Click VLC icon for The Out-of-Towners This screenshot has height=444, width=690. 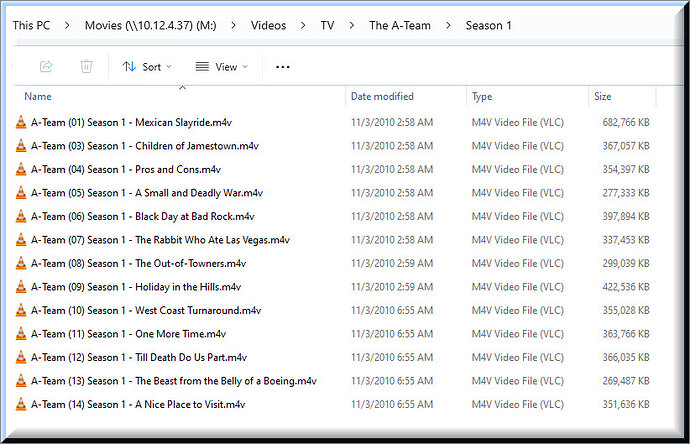point(21,263)
